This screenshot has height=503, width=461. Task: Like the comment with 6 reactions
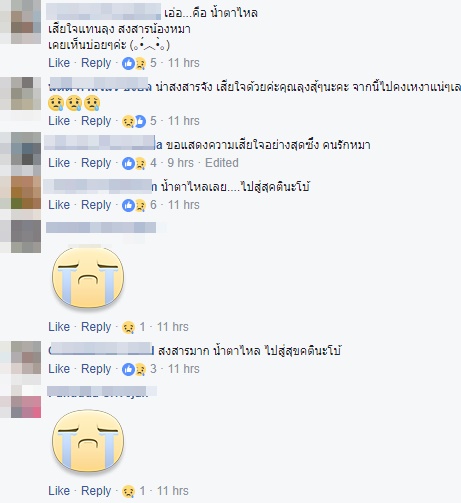[59, 205]
